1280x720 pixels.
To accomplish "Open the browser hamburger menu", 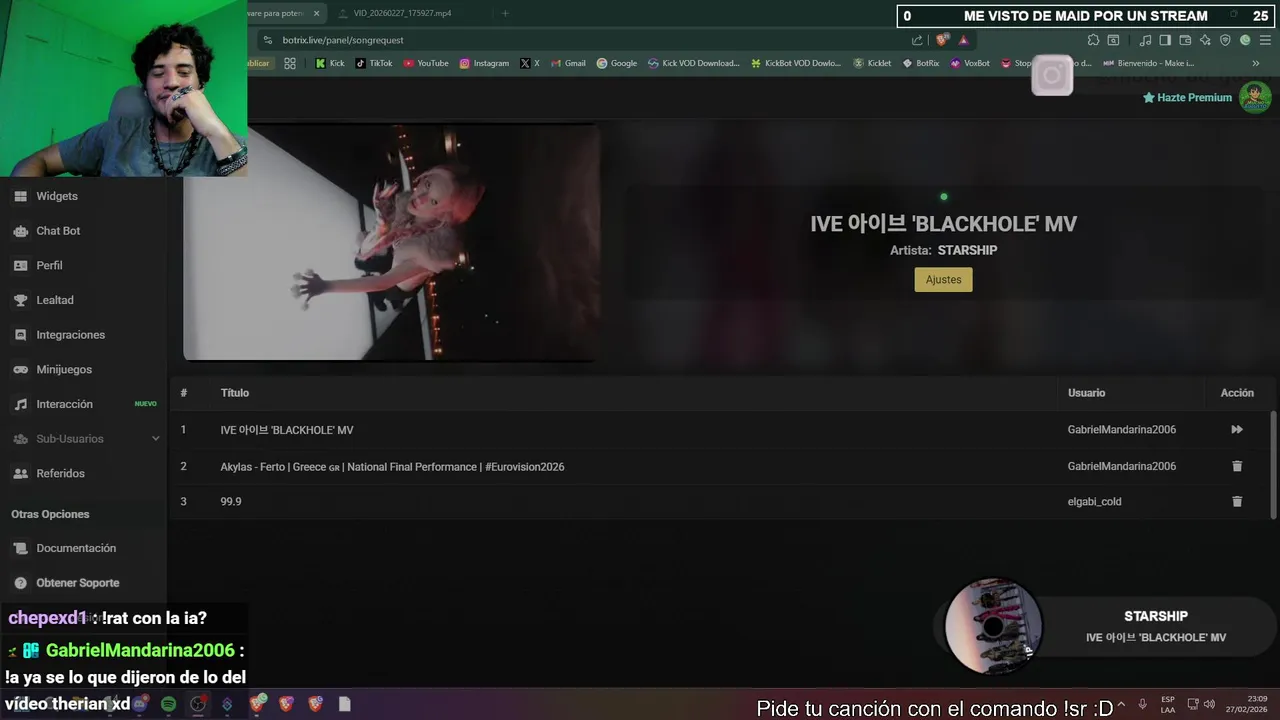I will click(x=1265, y=40).
